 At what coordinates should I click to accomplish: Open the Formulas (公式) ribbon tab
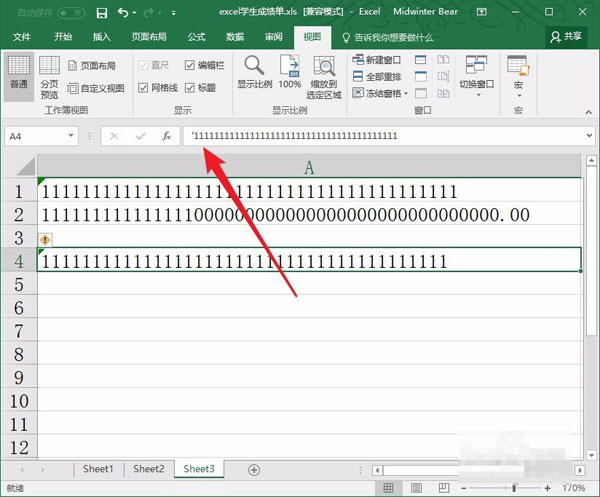196,37
